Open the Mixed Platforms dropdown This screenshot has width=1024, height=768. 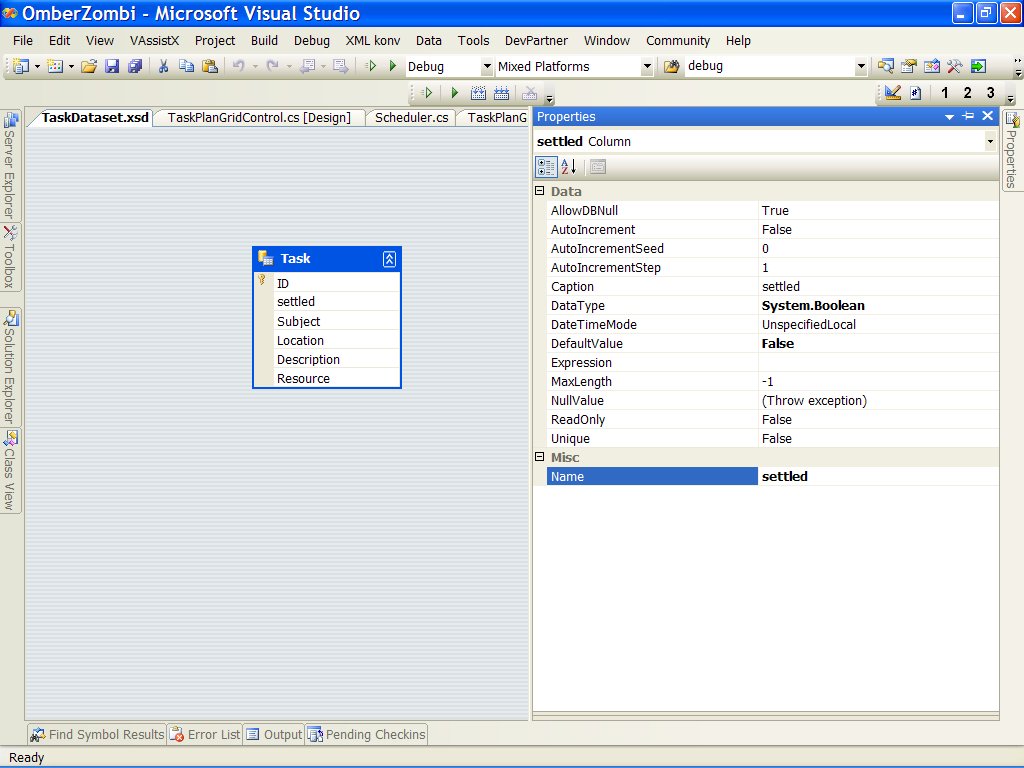(647, 66)
